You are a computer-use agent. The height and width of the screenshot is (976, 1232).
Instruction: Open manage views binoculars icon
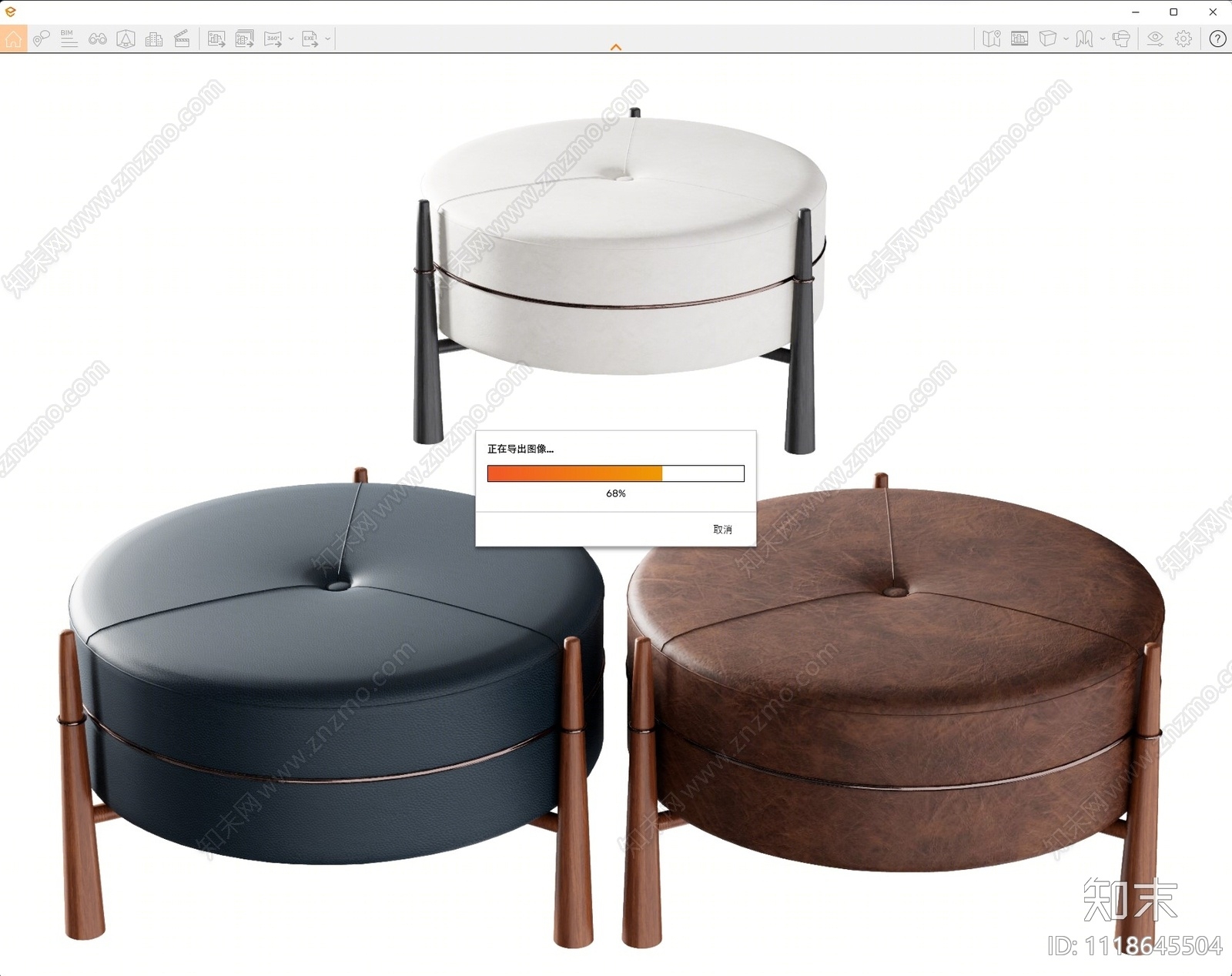pos(98,38)
